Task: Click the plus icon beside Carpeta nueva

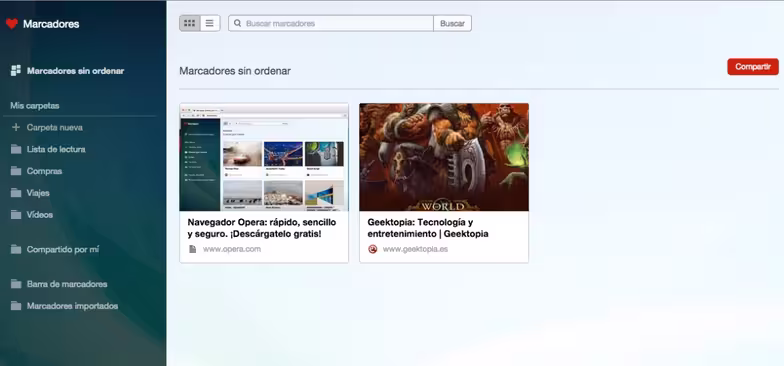Action: [16, 128]
